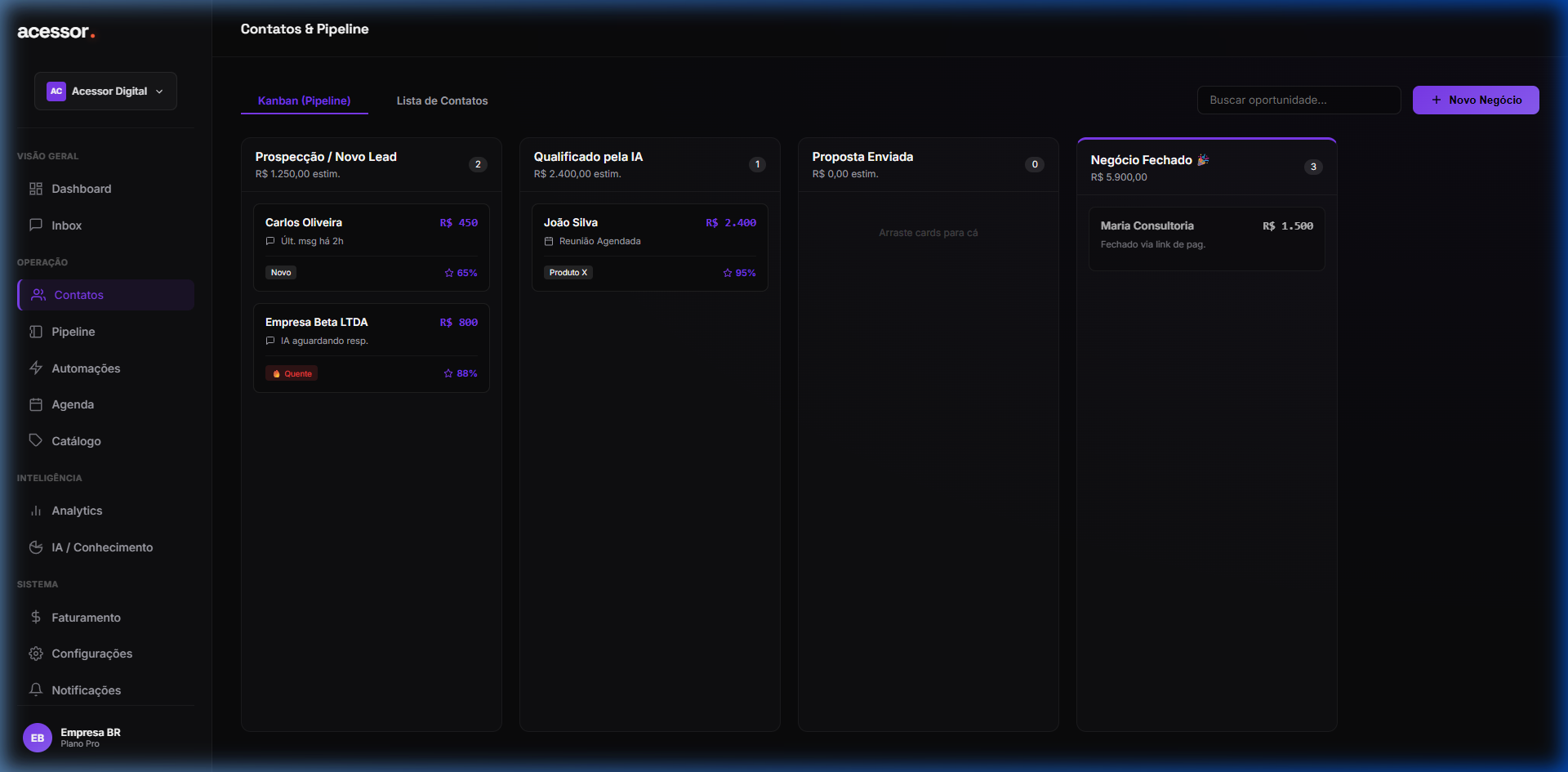Open IA / Conhecimento page
This screenshot has width=1568, height=772.
click(x=105, y=547)
